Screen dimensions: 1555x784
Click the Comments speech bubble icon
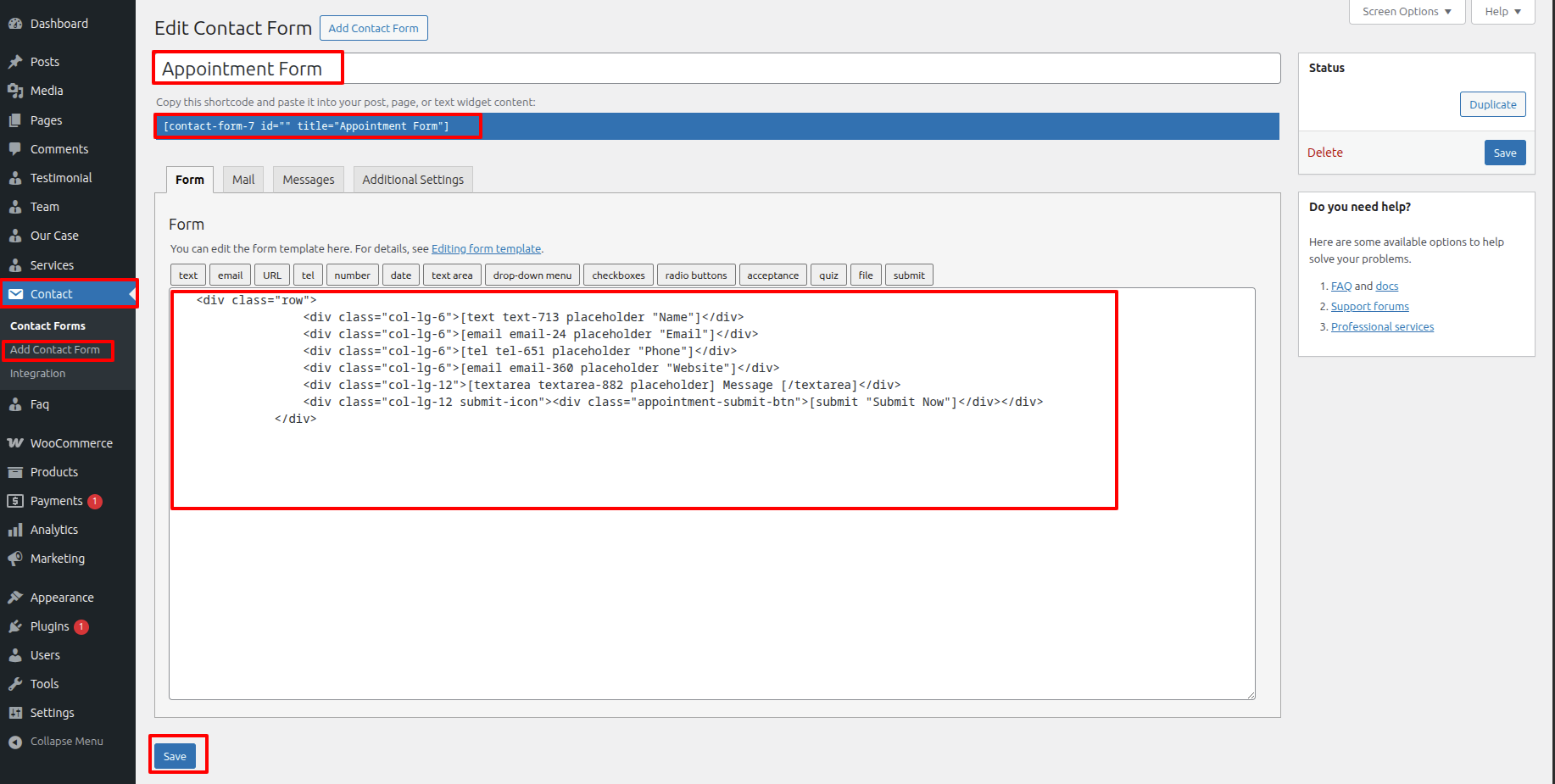coord(15,149)
